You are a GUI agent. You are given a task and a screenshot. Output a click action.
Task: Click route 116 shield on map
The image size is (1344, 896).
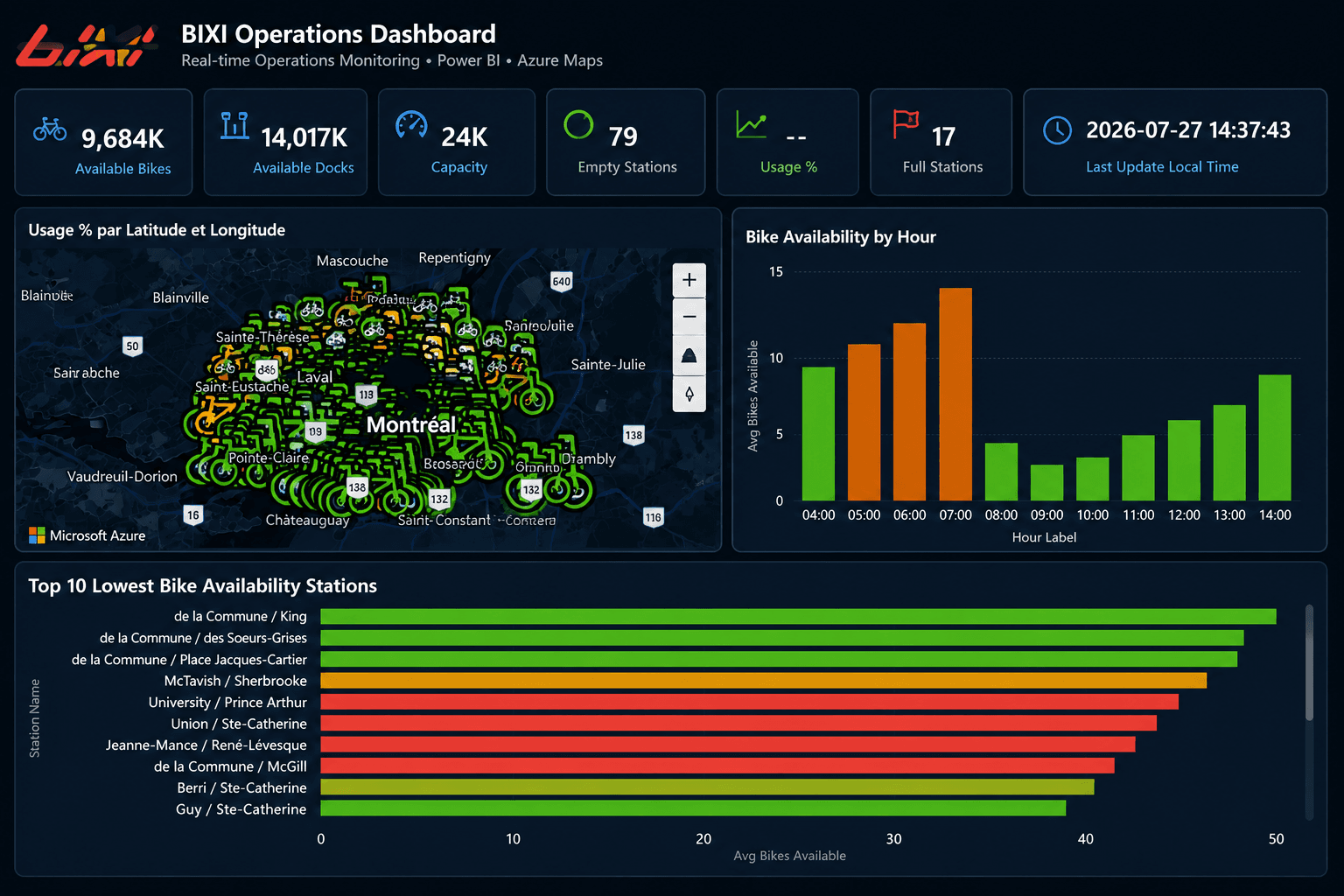[x=653, y=517]
